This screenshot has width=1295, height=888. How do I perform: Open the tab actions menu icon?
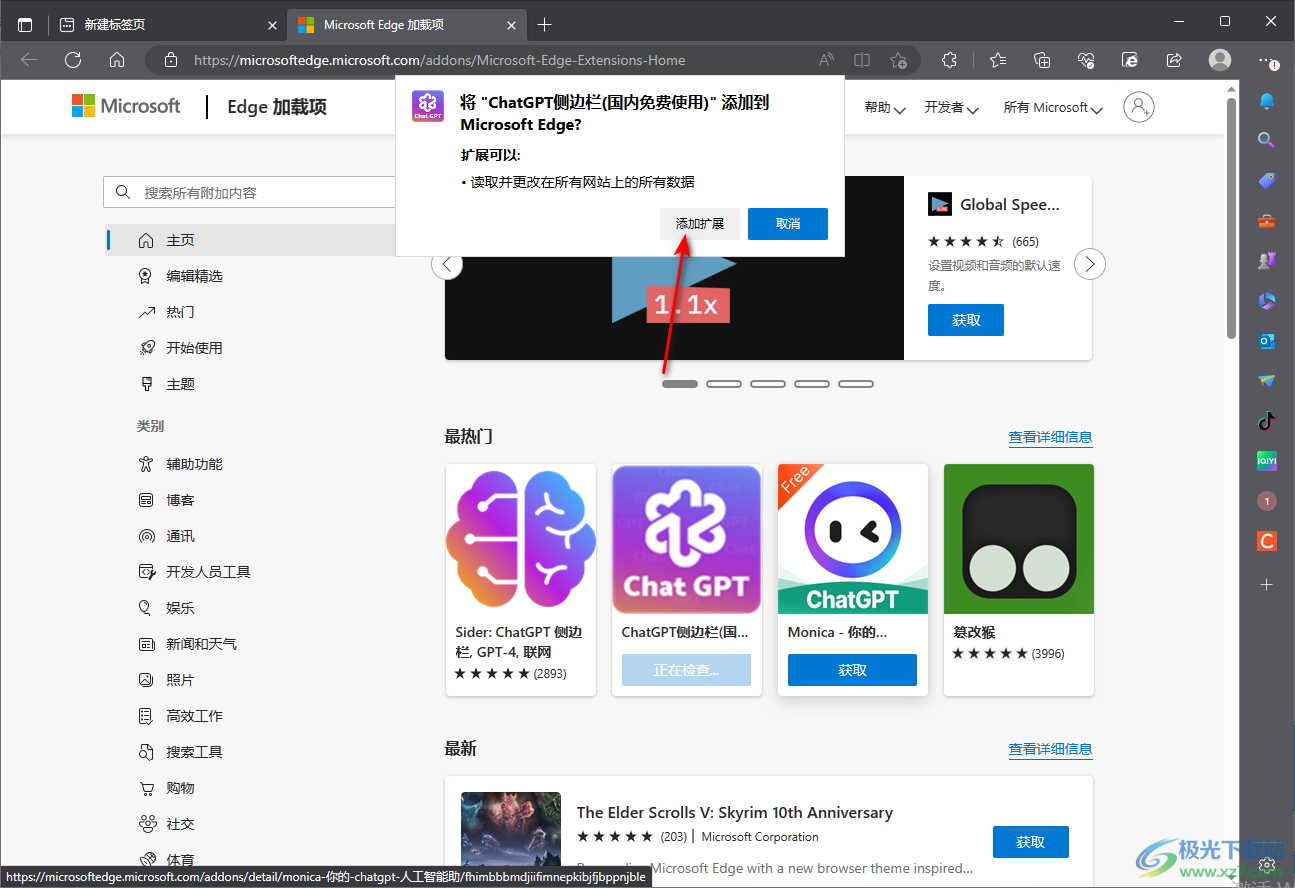coord(25,24)
